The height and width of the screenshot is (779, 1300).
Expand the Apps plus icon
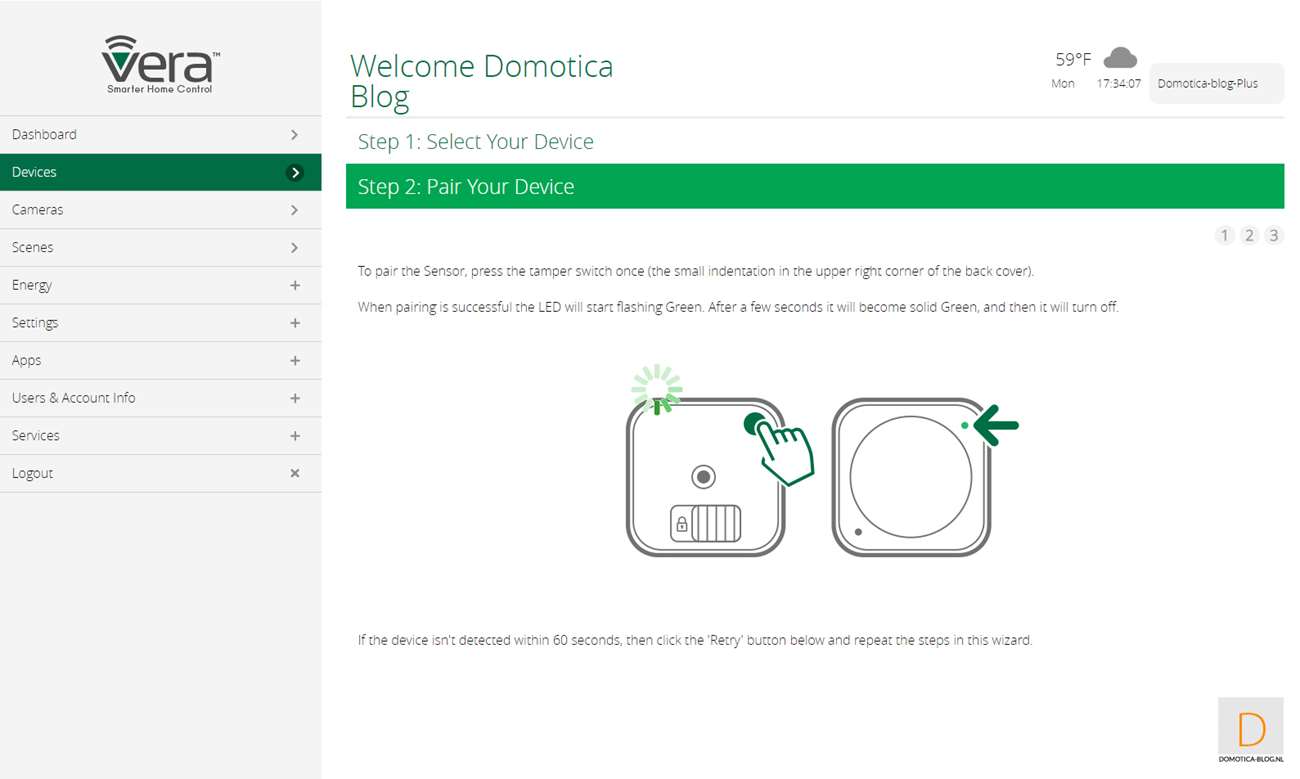click(294, 360)
